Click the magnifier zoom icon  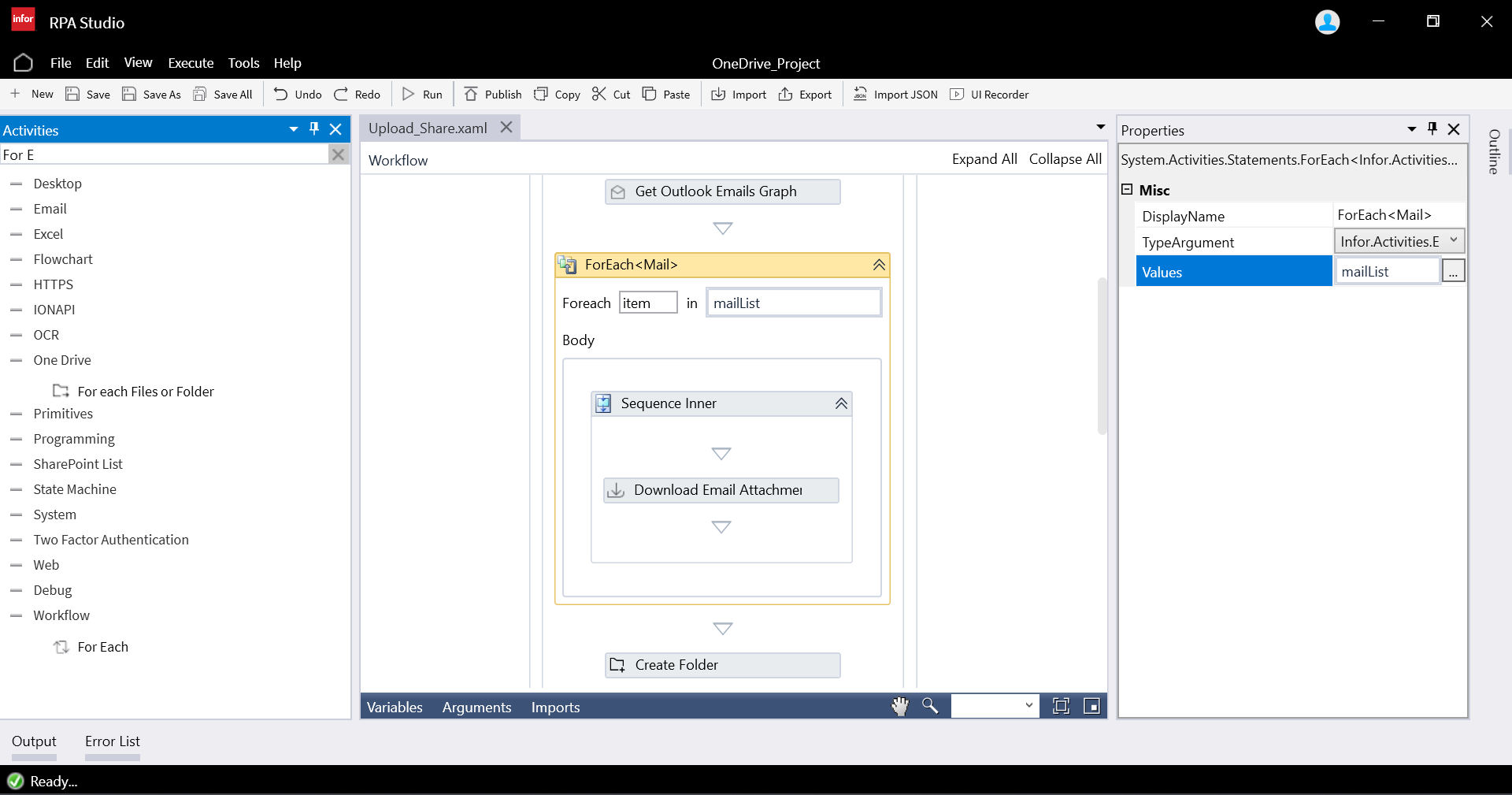pos(930,707)
